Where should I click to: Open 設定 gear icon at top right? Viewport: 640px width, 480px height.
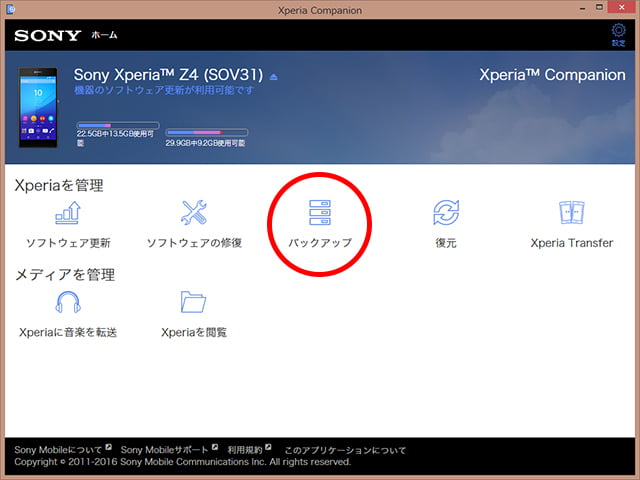[x=618, y=36]
